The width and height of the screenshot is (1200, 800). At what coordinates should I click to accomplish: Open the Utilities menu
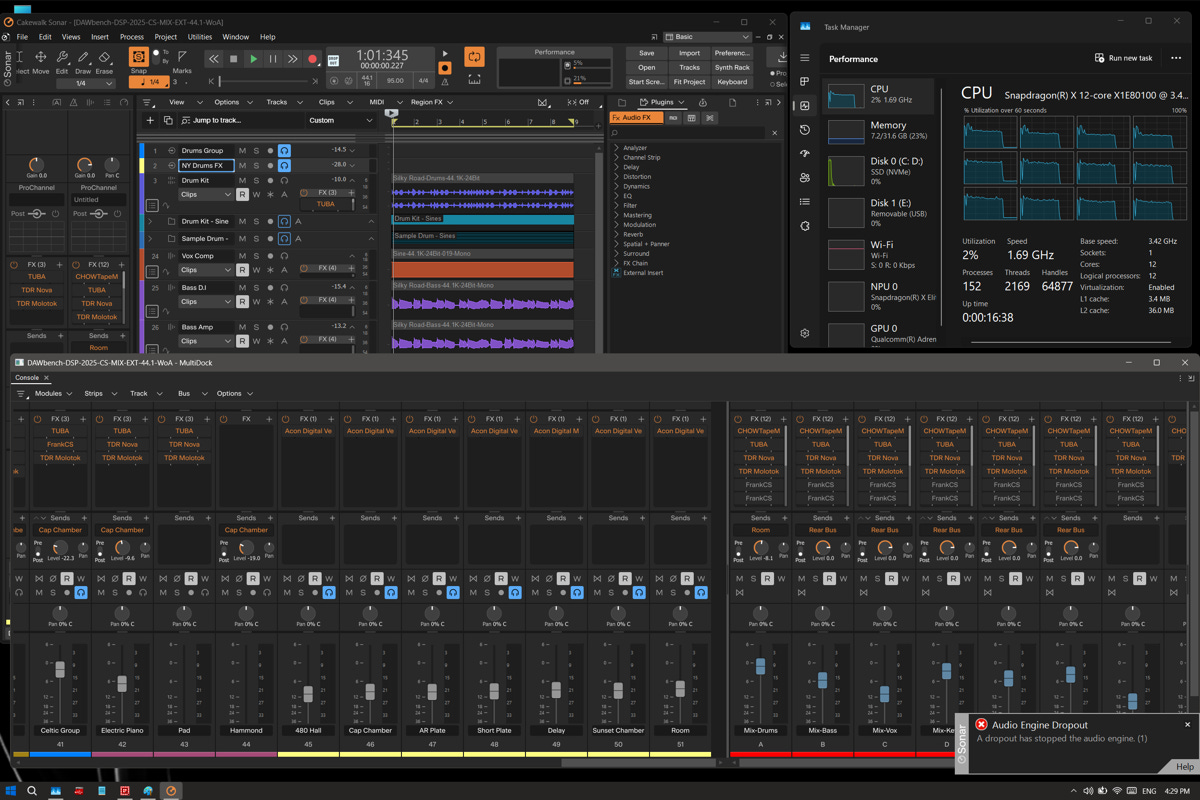point(200,37)
